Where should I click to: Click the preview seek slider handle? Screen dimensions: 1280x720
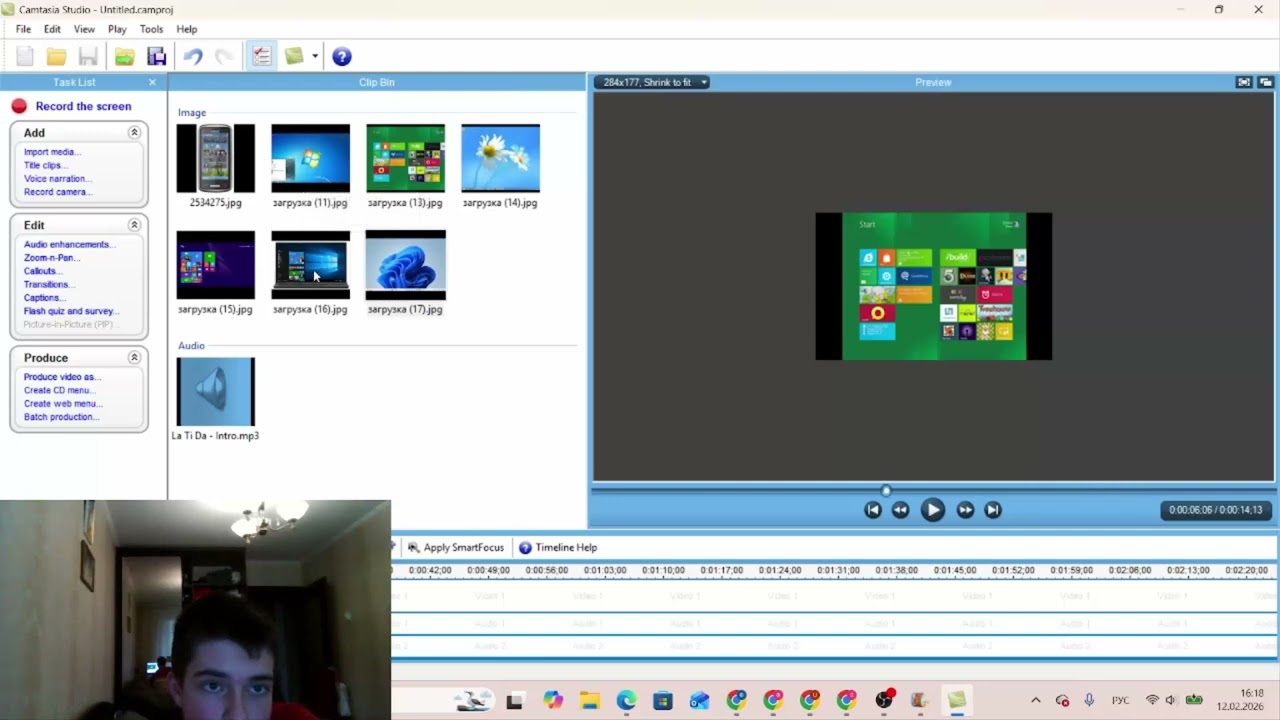[886, 490]
